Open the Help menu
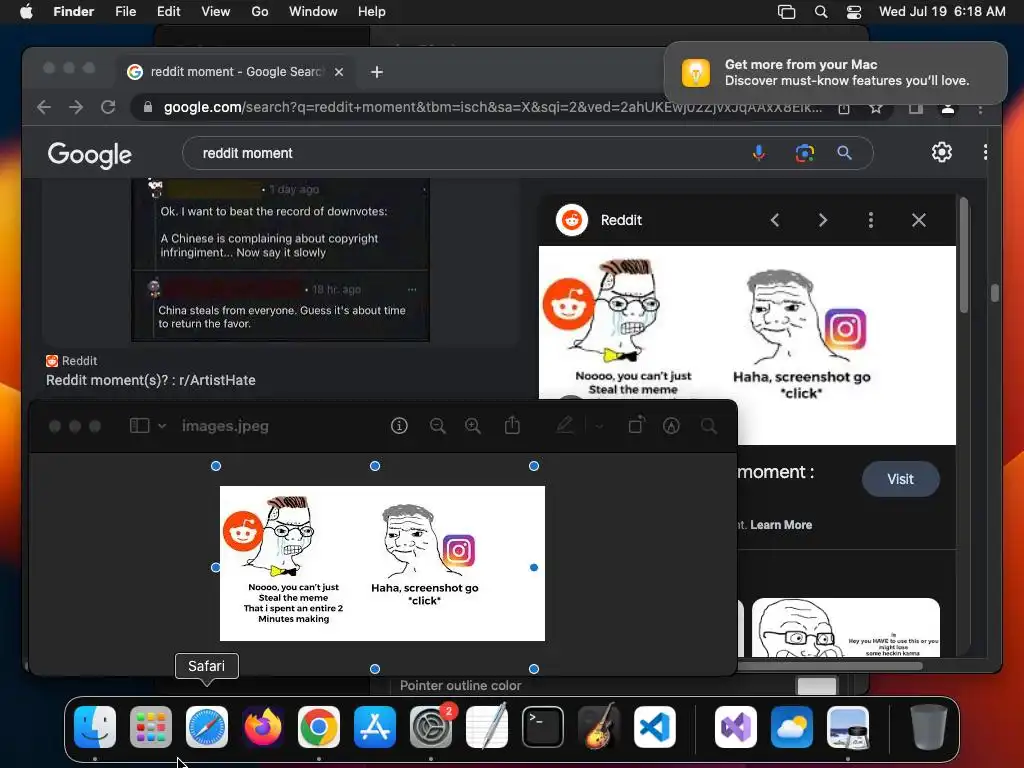 point(372,12)
